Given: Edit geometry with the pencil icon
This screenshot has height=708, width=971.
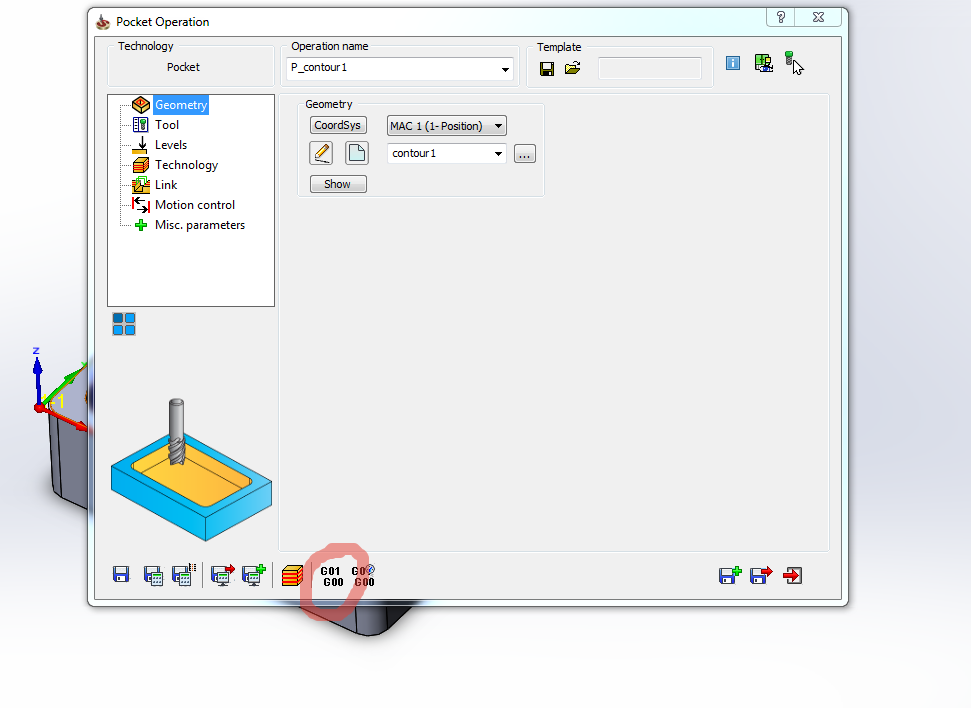Looking at the screenshot, I should 321,153.
